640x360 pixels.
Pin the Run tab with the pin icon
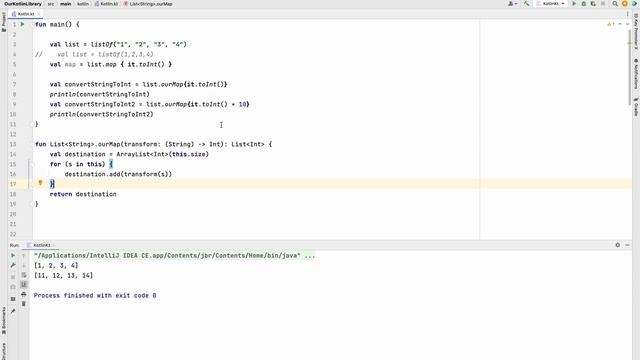pyautogui.click(x=13, y=311)
